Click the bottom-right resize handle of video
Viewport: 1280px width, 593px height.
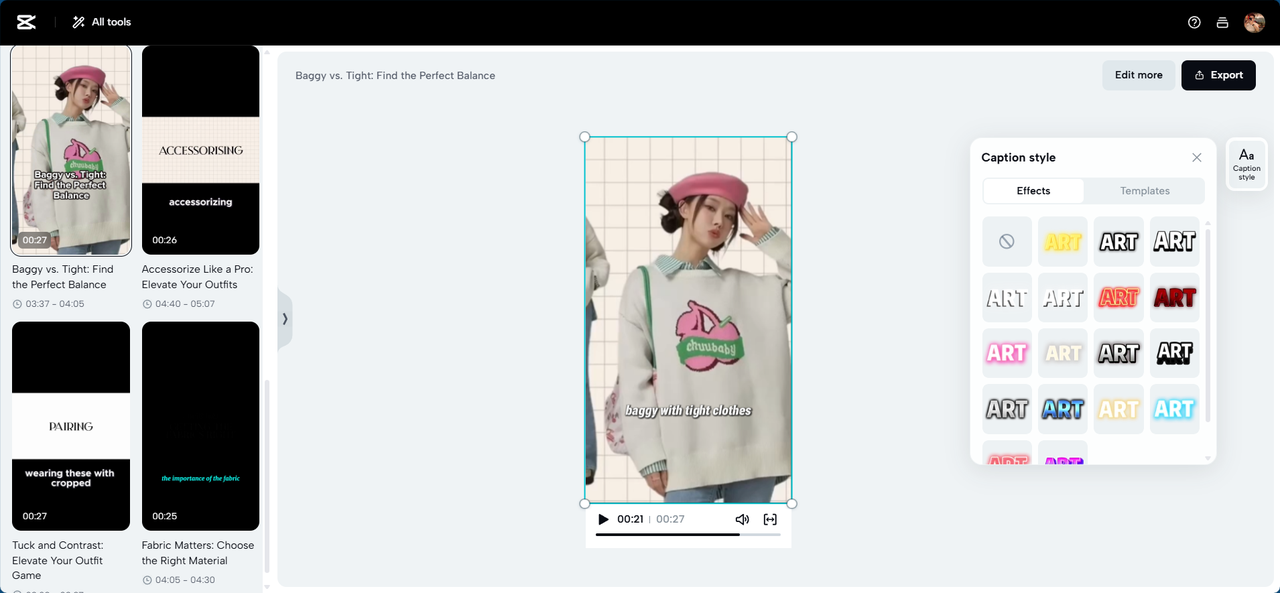(x=792, y=504)
